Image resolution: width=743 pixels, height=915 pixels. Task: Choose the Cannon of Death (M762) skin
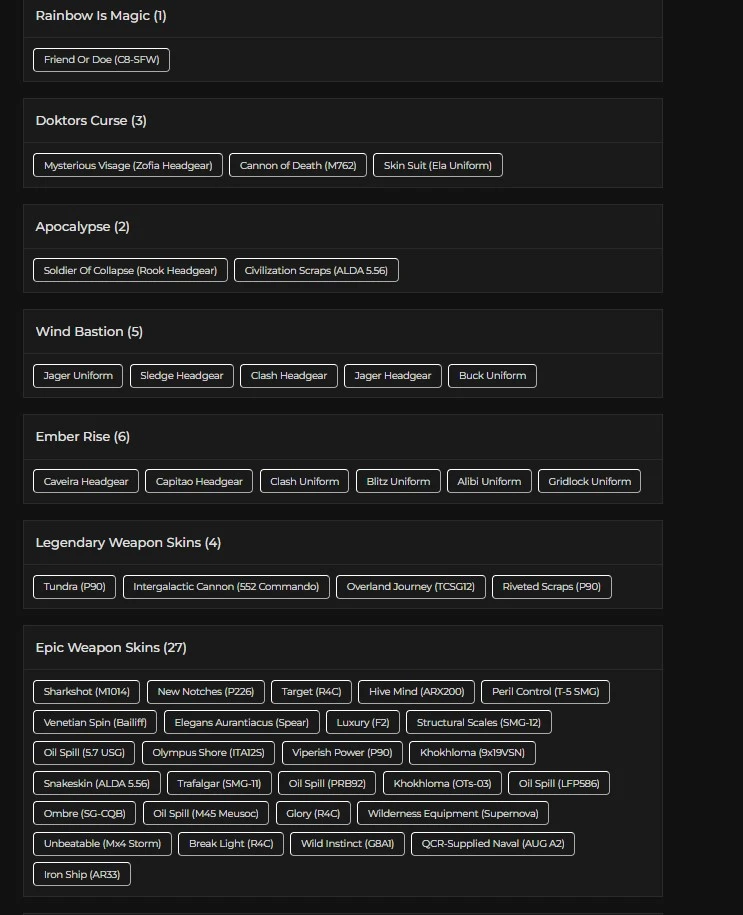(298, 166)
